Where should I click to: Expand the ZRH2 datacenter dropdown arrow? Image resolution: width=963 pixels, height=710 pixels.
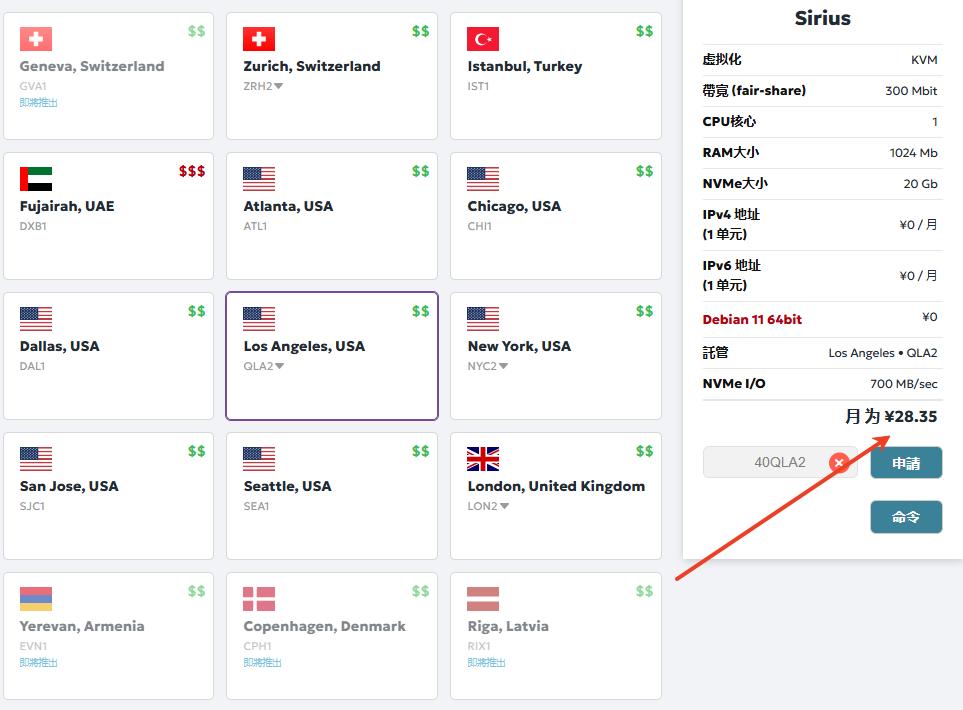279,86
